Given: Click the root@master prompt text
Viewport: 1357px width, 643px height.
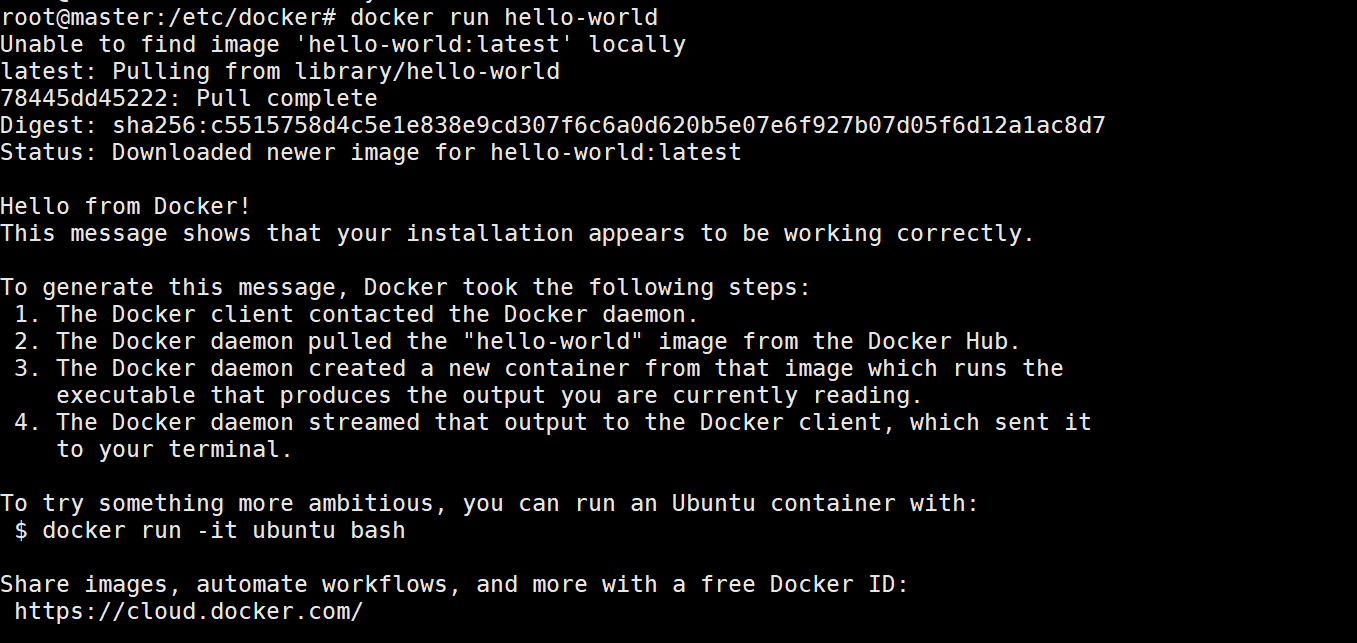Looking at the screenshot, I should click(168, 17).
